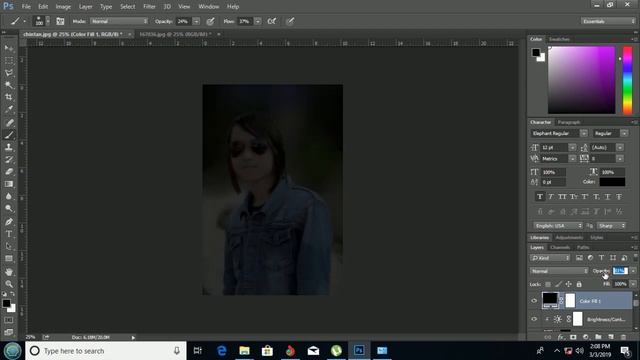The image size is (640, 360).
Task: Open the Flow slider dropdown
Action: (258, 21)
